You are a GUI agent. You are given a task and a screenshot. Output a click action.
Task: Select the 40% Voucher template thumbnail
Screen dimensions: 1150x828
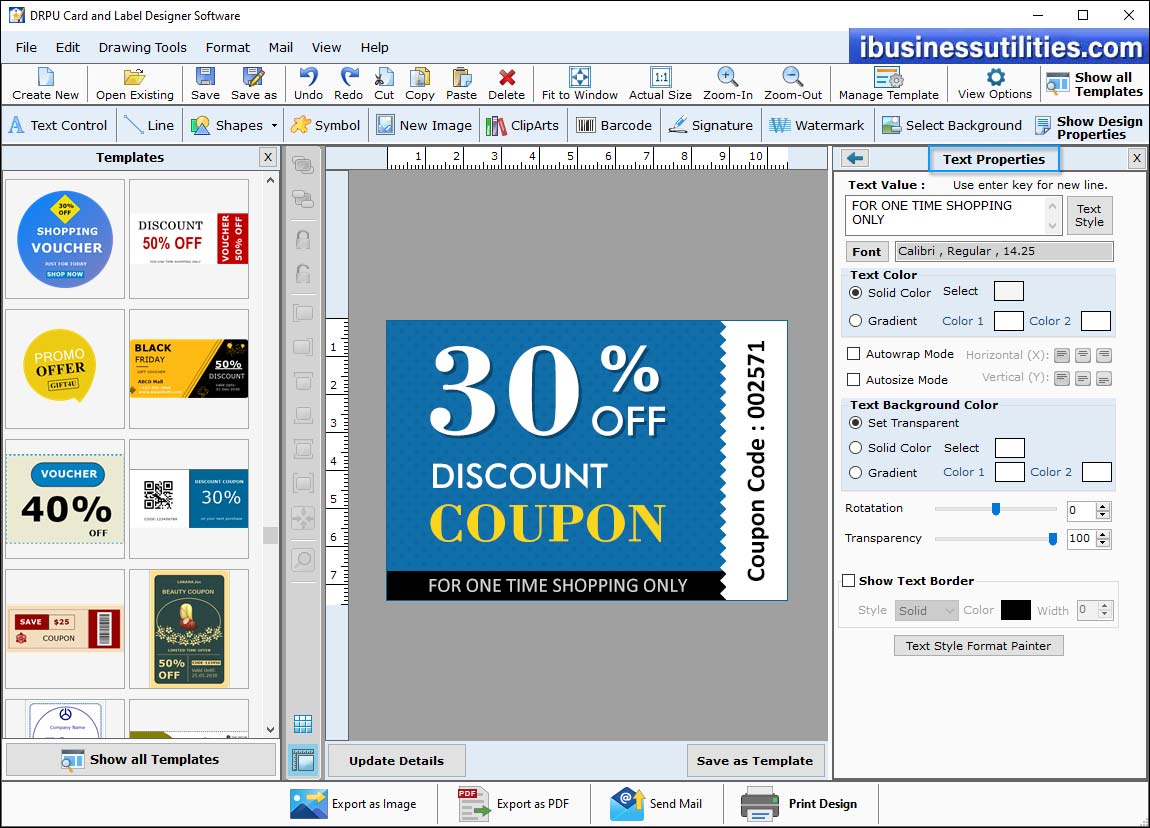click(x=65, y=499)
